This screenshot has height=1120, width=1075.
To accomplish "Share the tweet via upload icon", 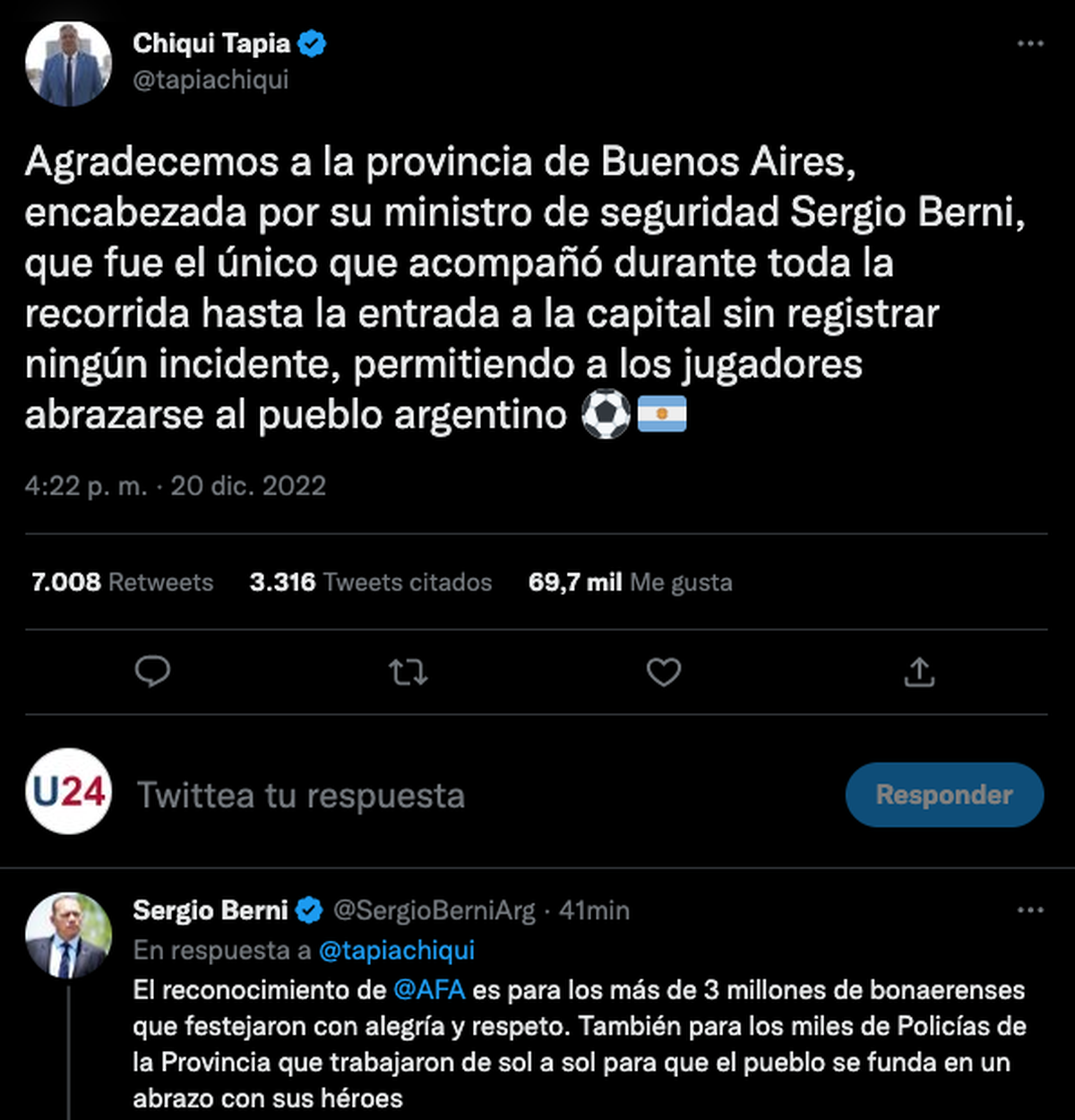I will [x=919, y=672].
